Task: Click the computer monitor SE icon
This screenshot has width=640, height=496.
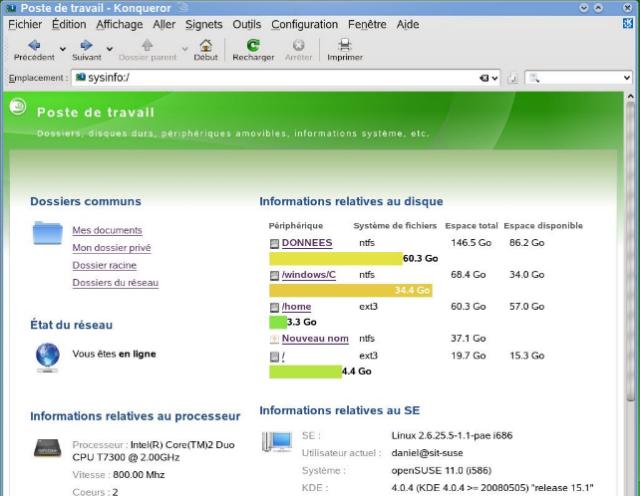Action: (x=277, y=442)
